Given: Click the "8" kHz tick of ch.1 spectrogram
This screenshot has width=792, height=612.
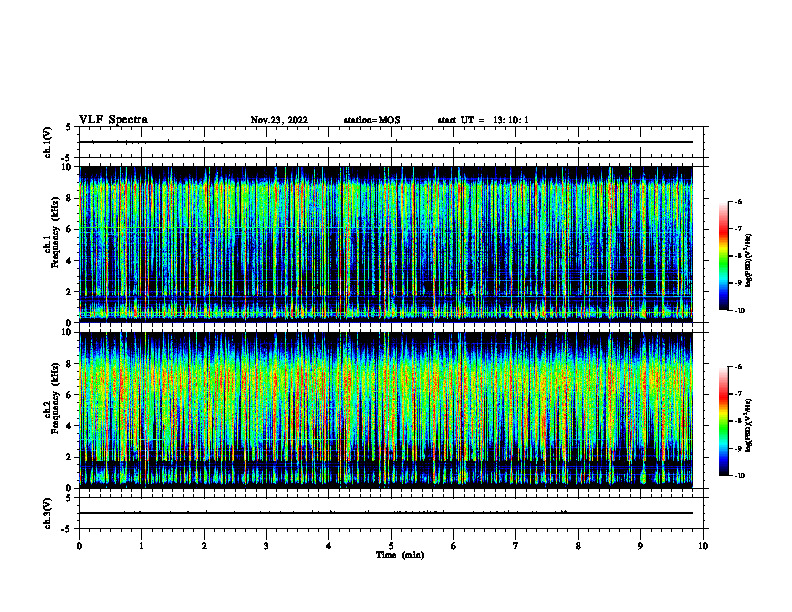Looking at the screenshot, I should tap(70, 198).
